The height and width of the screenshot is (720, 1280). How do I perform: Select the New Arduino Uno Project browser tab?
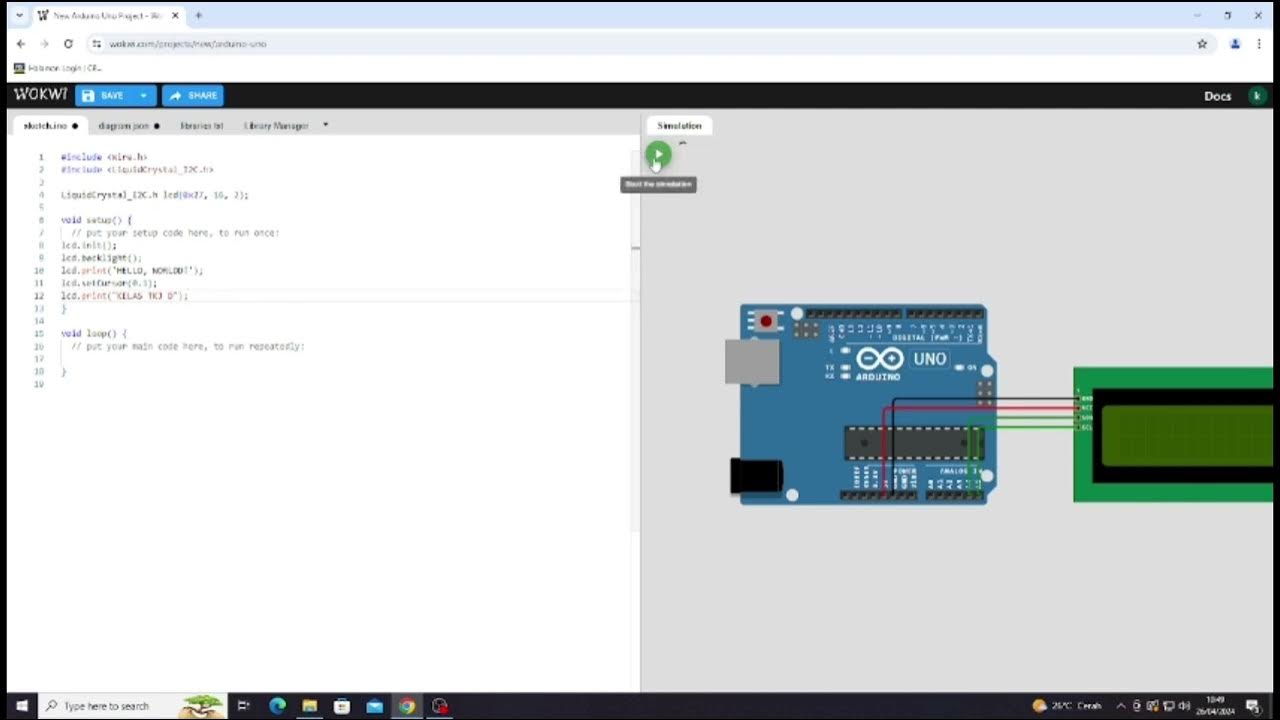coord(108,16)
